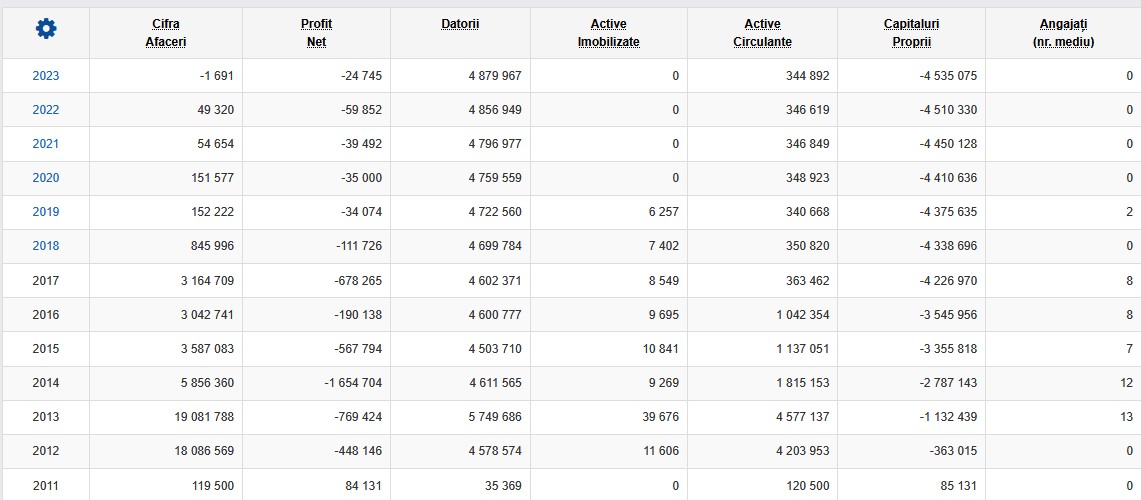Click the Profit Net column header

click(x=317, y=33)
